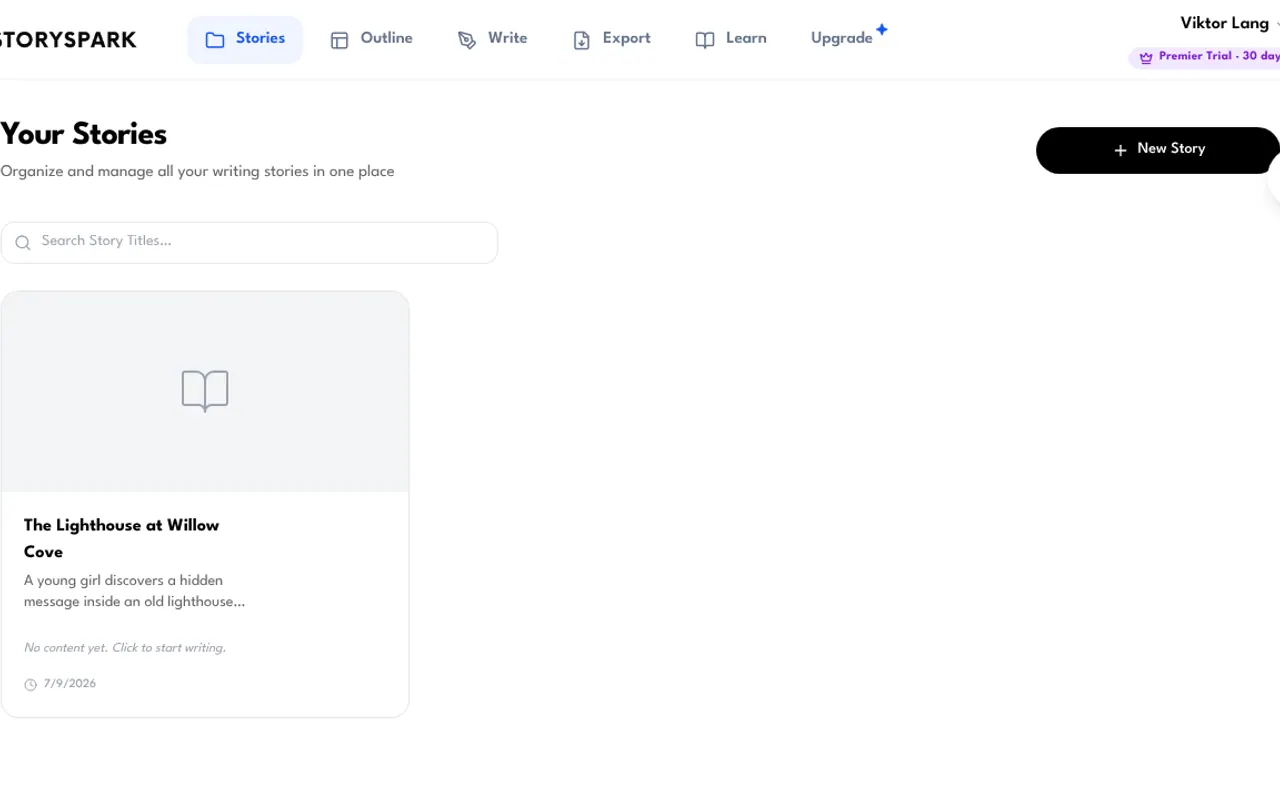
Task: Click the Outline layout icon
Action: click(x=340, y=40)
